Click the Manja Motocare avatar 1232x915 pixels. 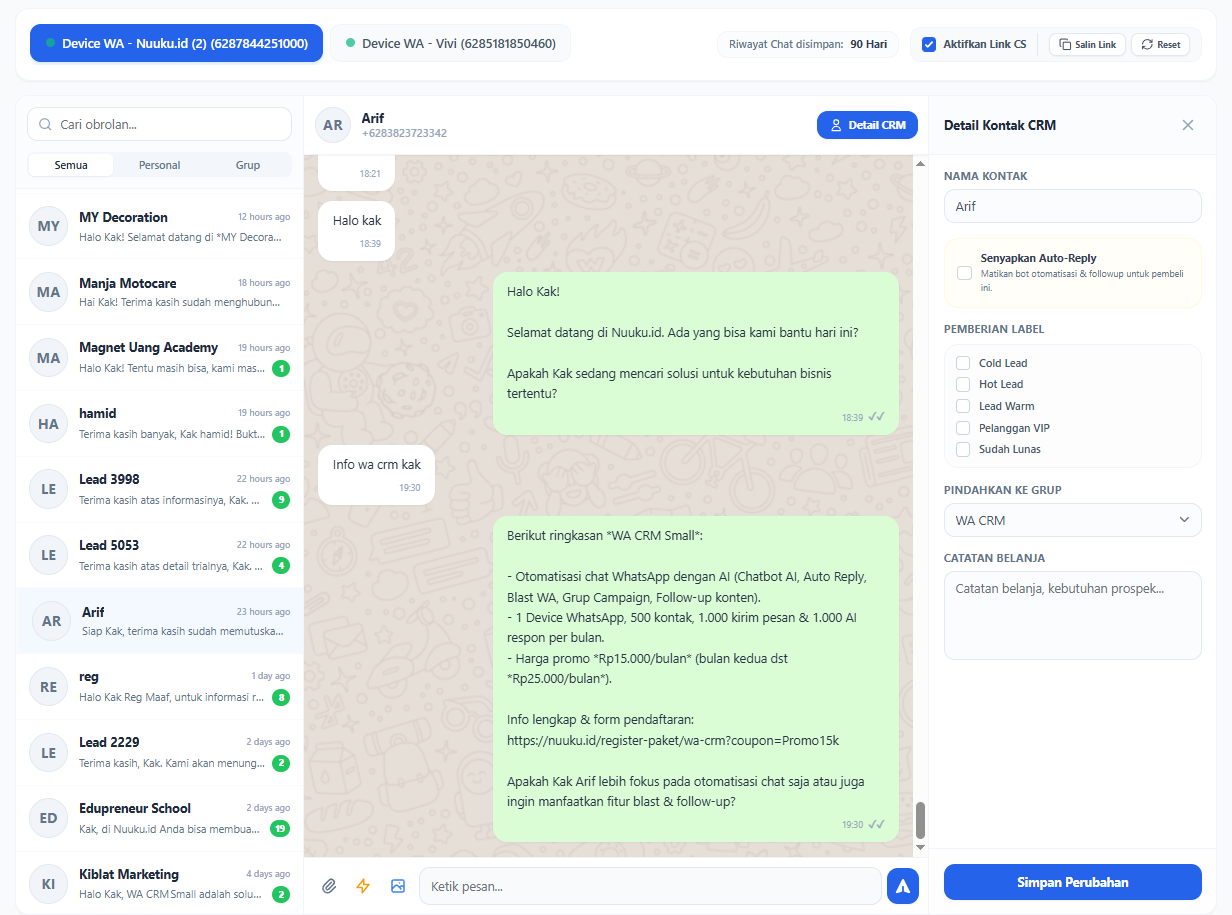pos(49,292)
